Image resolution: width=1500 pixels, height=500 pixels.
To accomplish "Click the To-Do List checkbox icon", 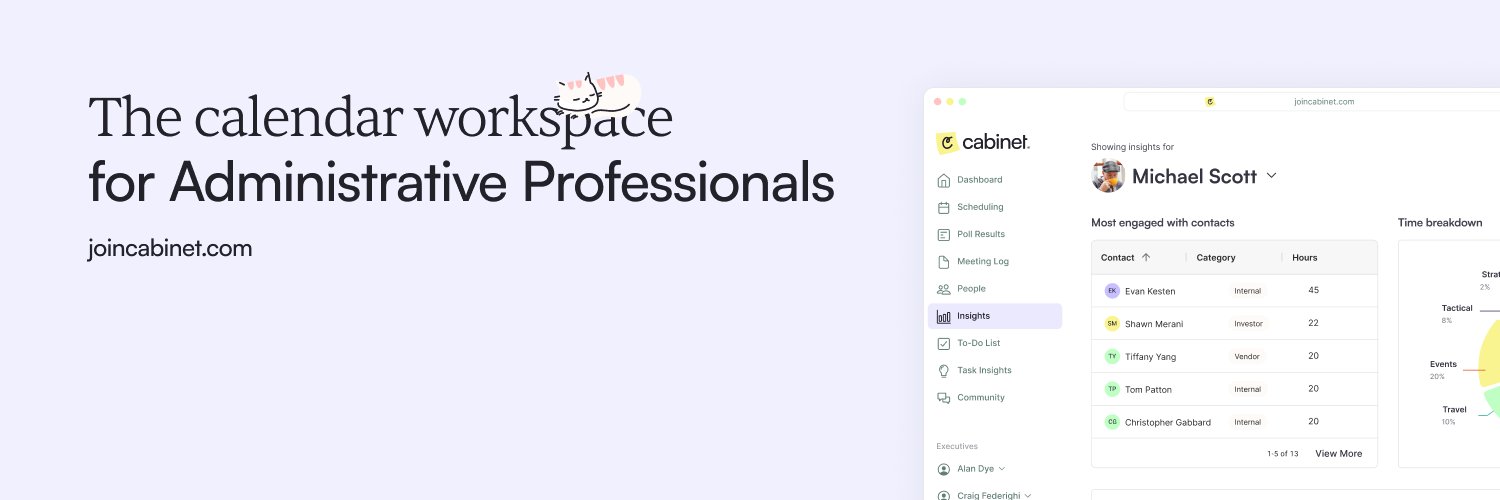I will 943,343.
